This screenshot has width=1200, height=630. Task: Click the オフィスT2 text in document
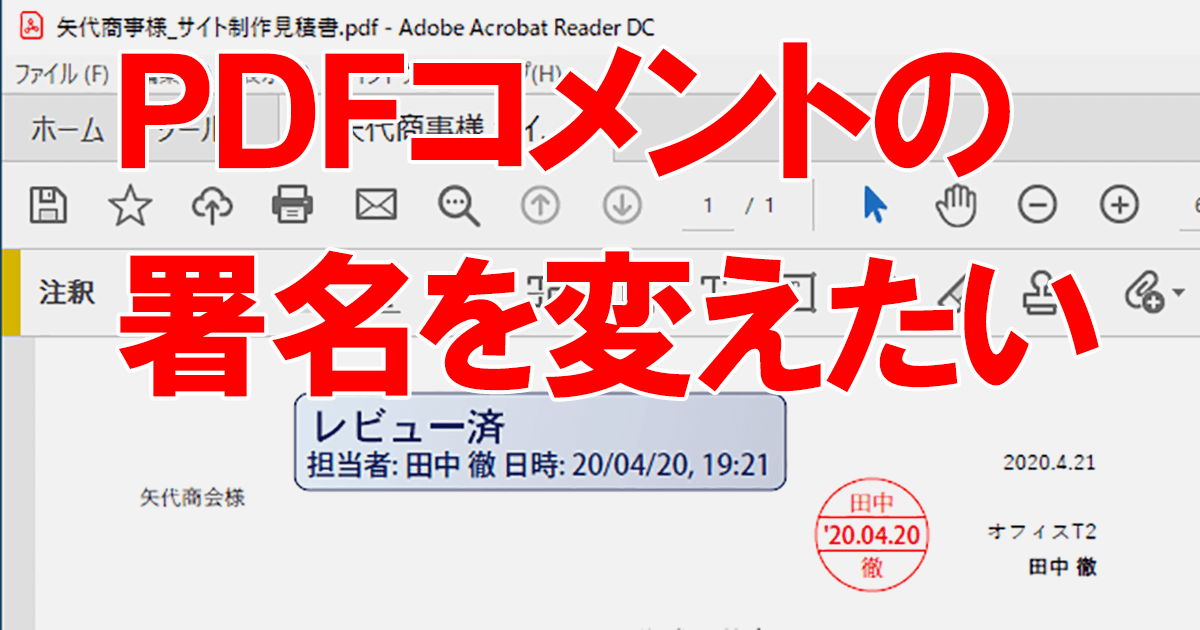(1041, 531)
